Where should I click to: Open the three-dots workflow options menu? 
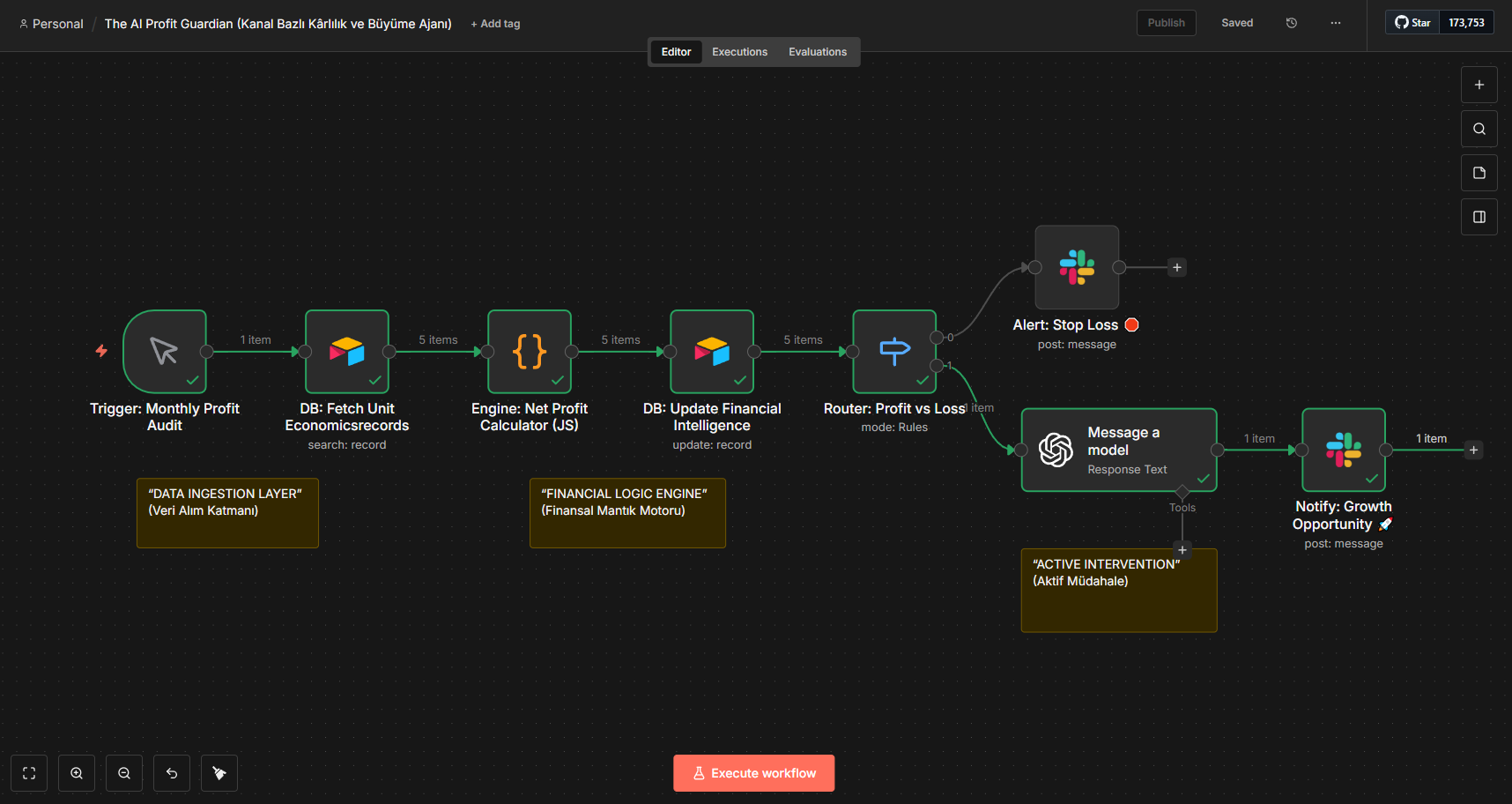(1336, 23)
